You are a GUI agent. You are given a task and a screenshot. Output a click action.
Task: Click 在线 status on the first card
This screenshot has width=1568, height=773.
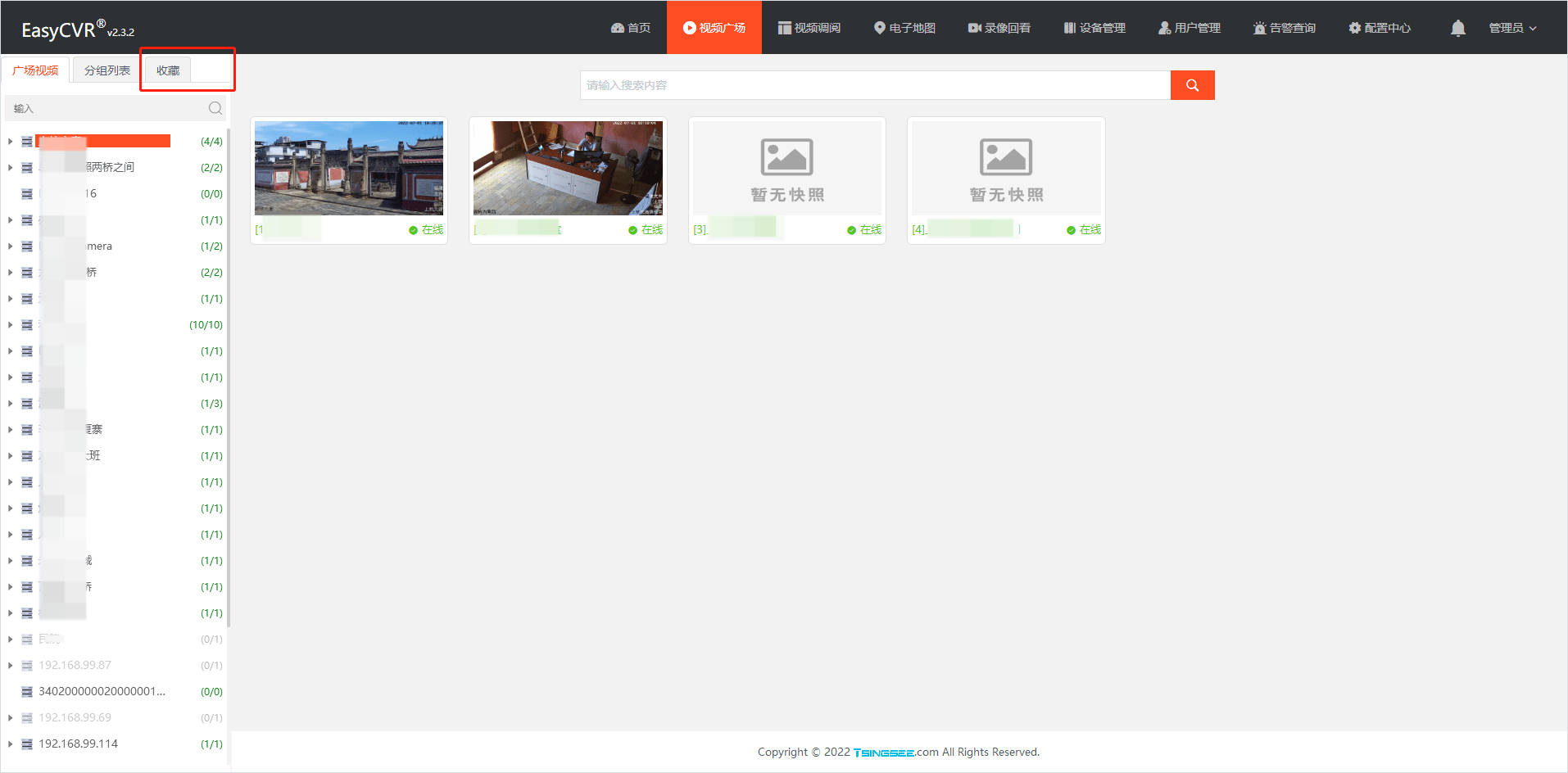pyautogui.click(x=426, y=230)
